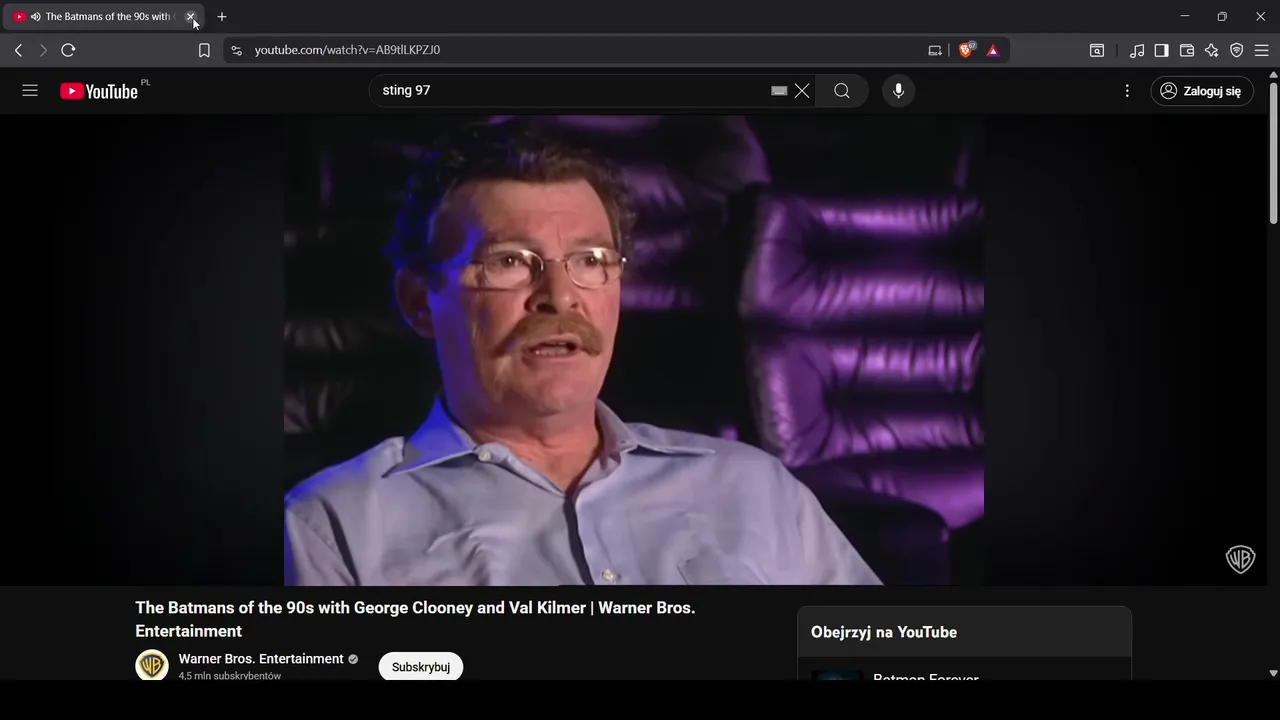Go back using the browser back arrow

click(18, 50)
